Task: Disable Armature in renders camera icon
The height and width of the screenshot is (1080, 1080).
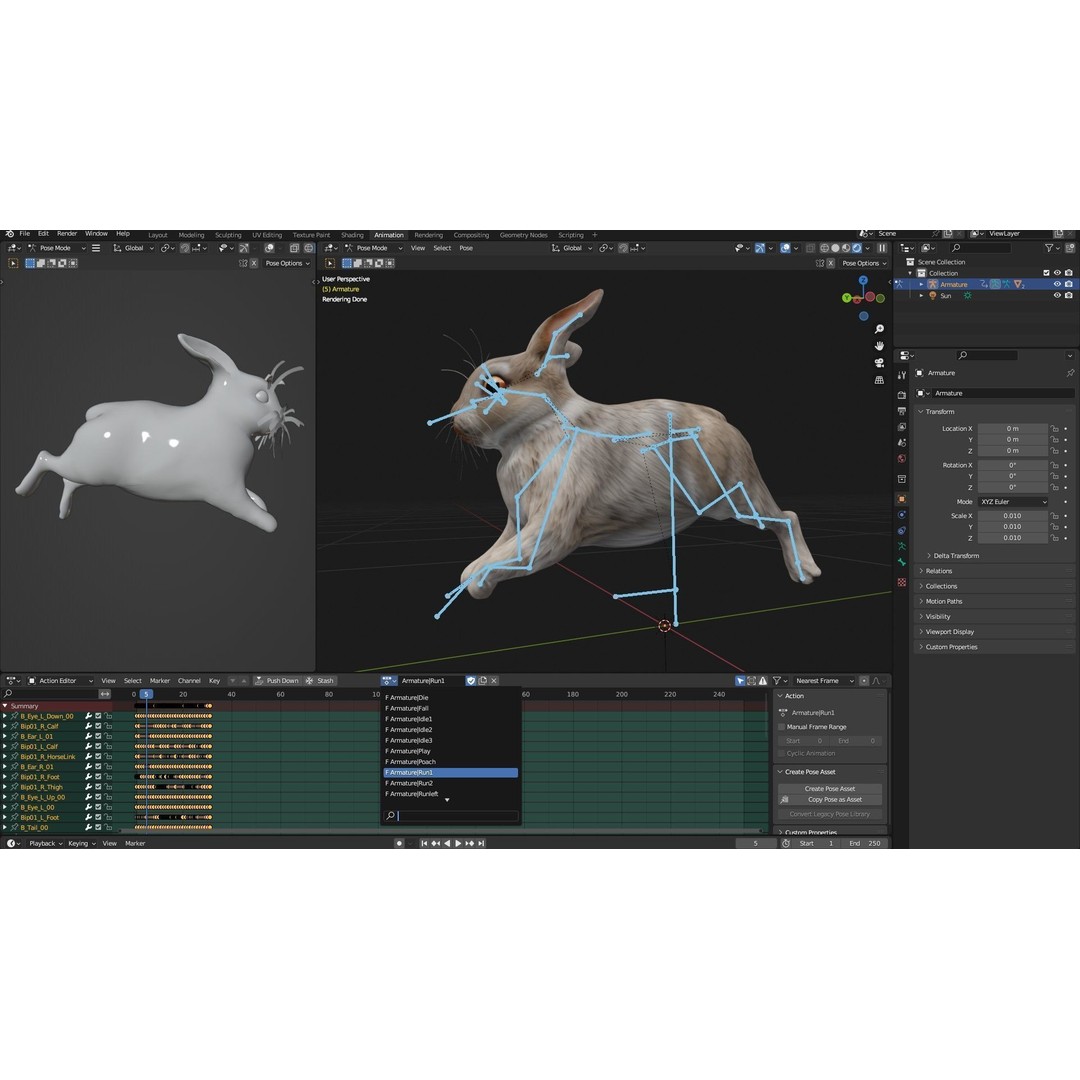Action: (x=1068, y=284)
